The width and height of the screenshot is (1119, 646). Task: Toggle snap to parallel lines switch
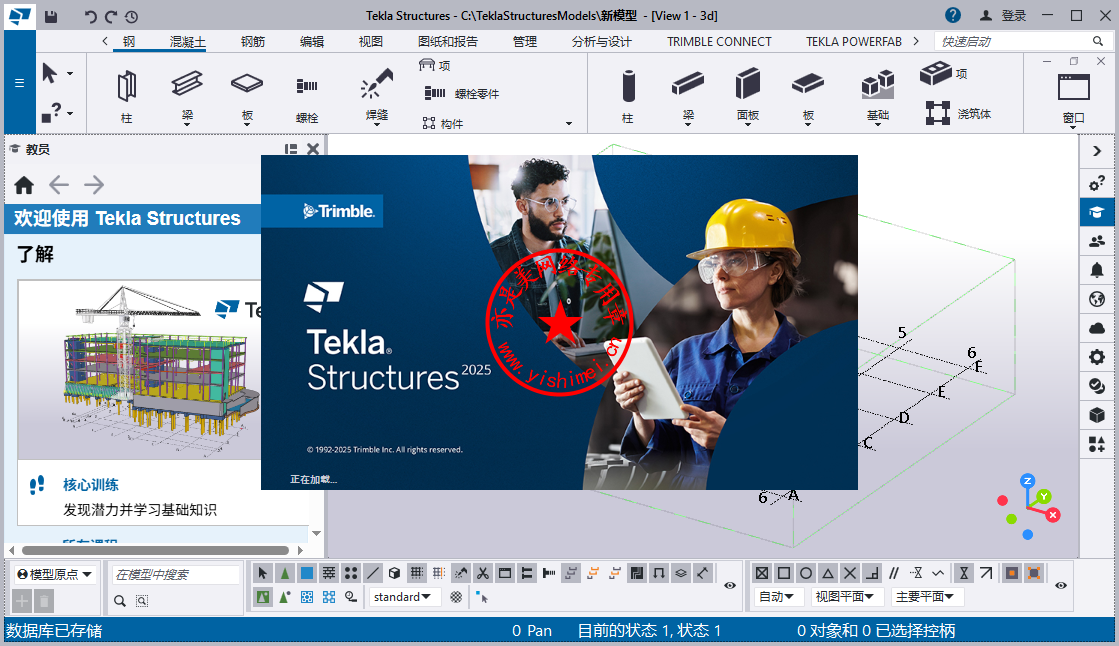[x=893, y=573]
